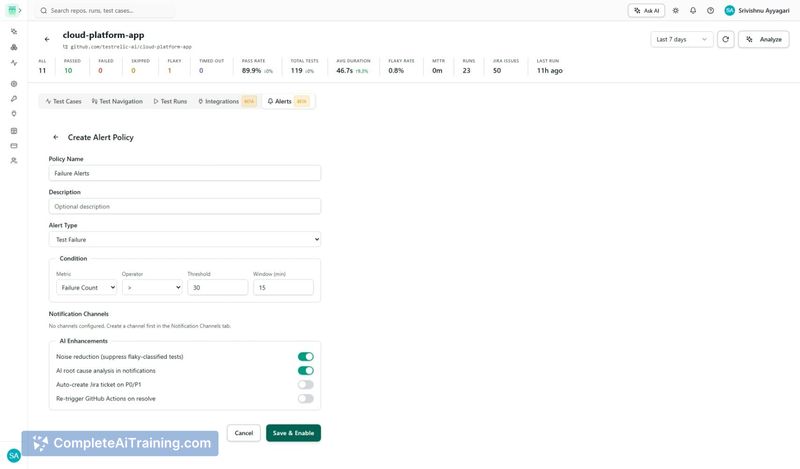The image size is (800, 469).
Task: Click the Threshold input field
Action: 217,287
